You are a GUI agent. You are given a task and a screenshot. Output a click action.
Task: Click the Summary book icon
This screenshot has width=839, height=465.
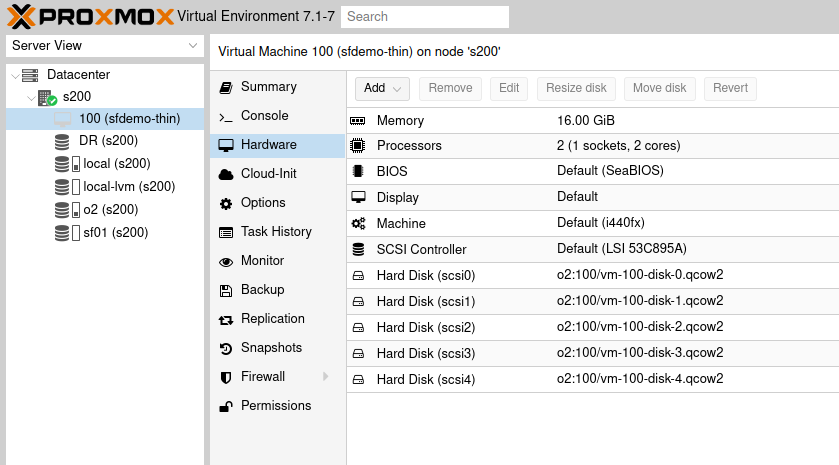pyautogui.click(x=226, y=87)
